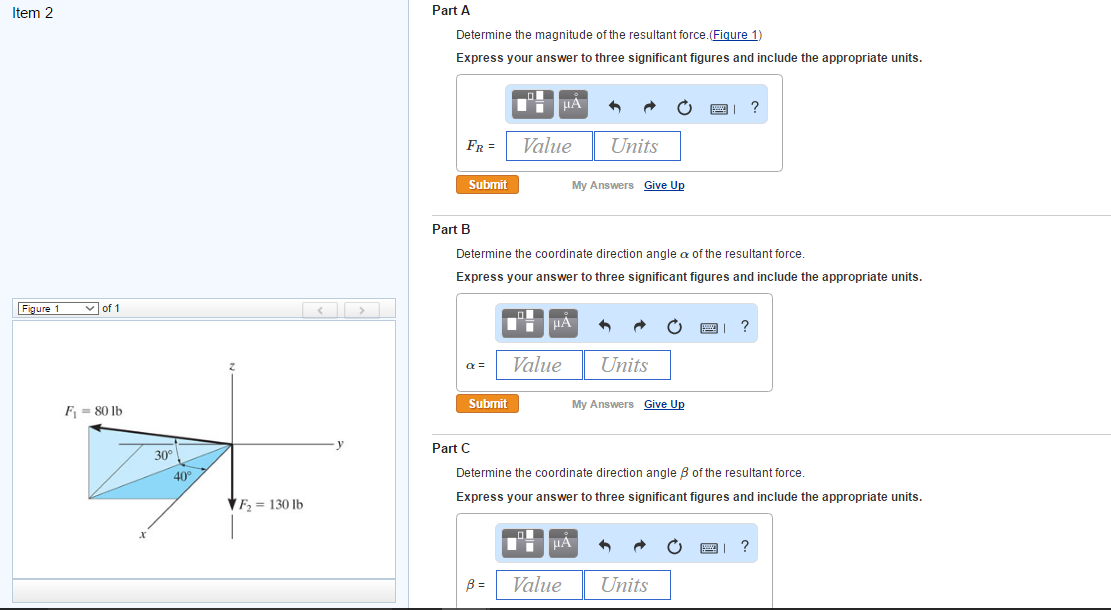Viewport: 1111px width, 610px height.
Task: Select the µÅ units icon in Part A
Action: pyautogui.click(x=571, y=103)
